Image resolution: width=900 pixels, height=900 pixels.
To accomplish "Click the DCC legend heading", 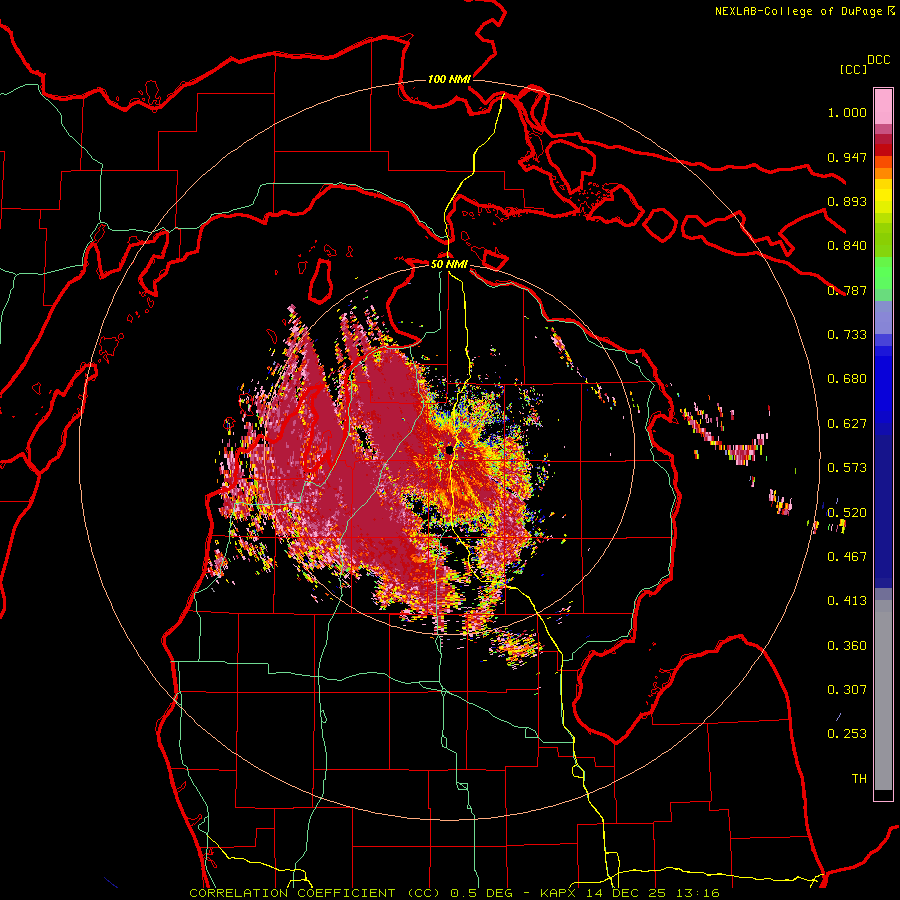I will click(878, 60).
